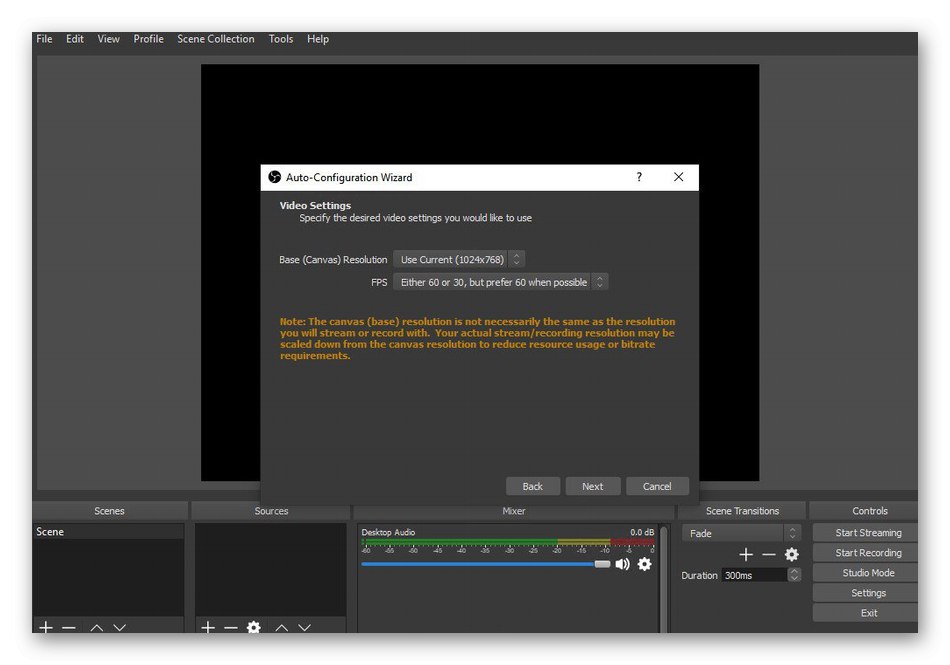Remove scene transition minus icon

click(x=769, y=554)
